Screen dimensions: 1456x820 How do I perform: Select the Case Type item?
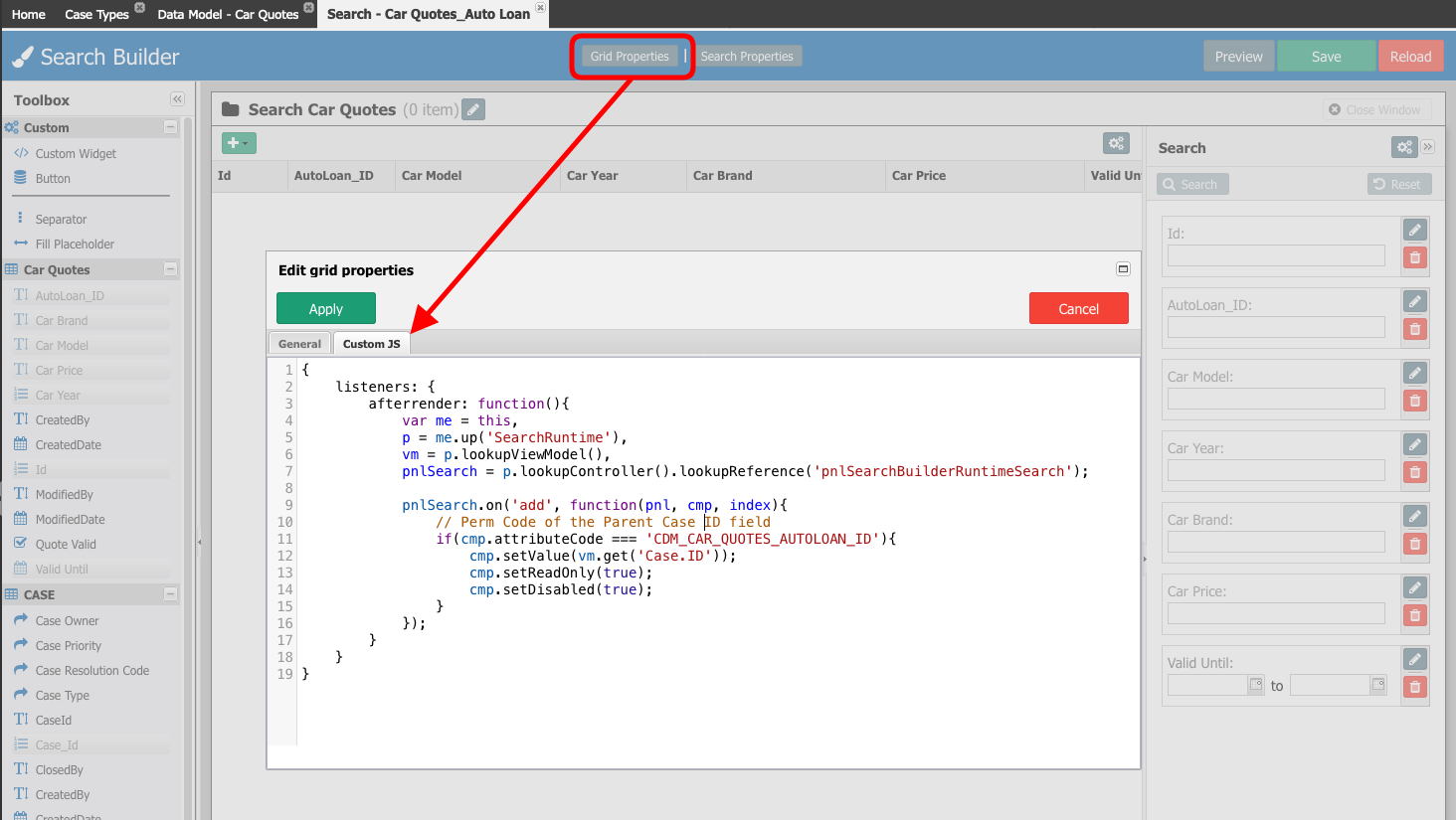pos(63,696)
